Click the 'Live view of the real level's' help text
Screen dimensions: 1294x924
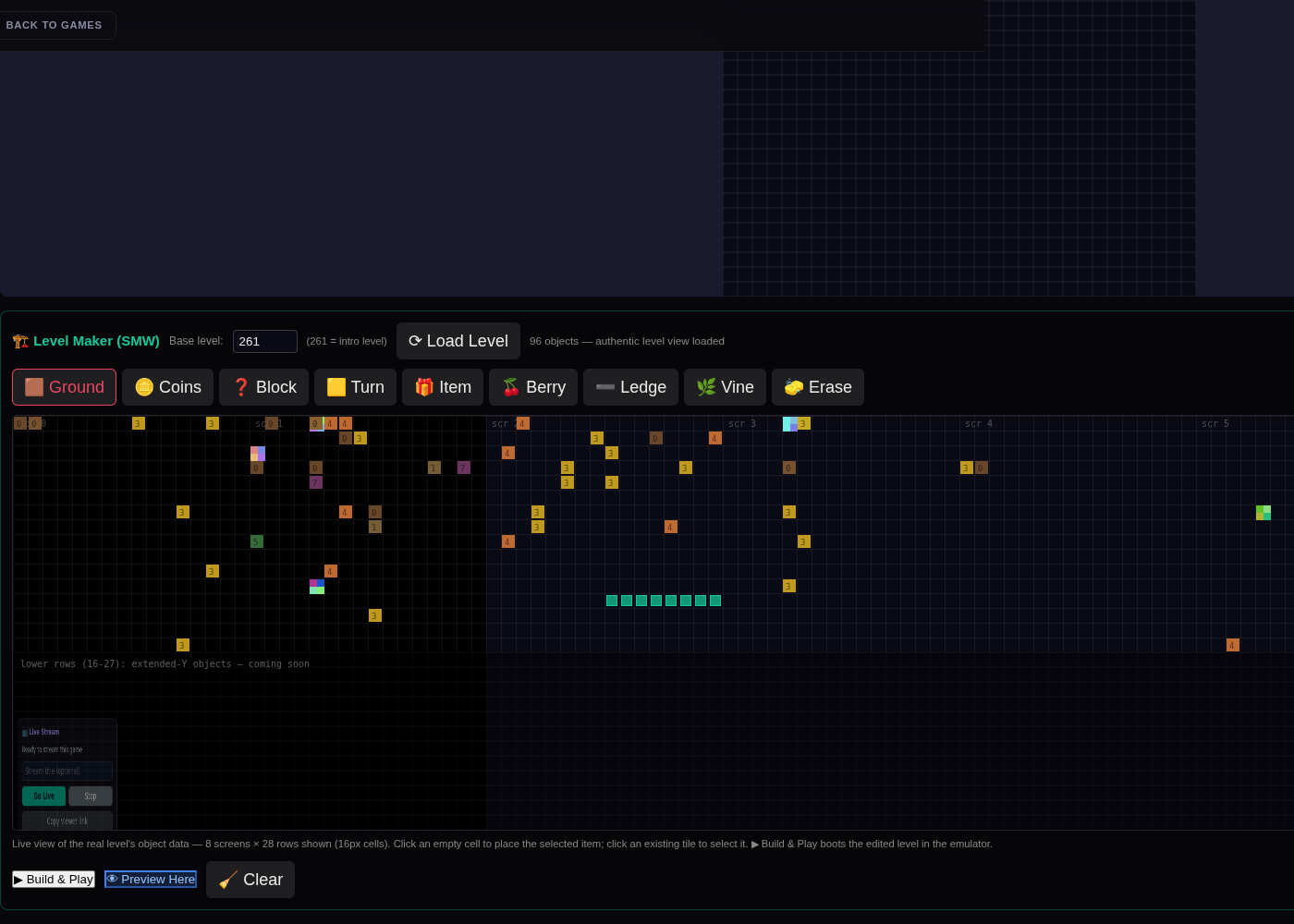click(x=502, y=844)
